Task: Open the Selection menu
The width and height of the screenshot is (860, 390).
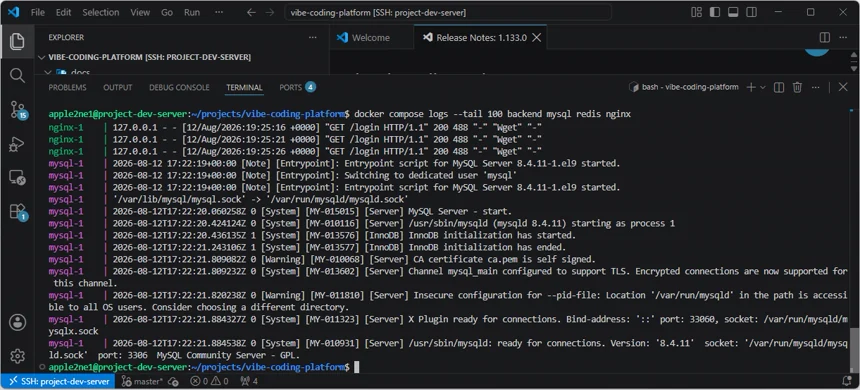Action: [x=101, y=12]
